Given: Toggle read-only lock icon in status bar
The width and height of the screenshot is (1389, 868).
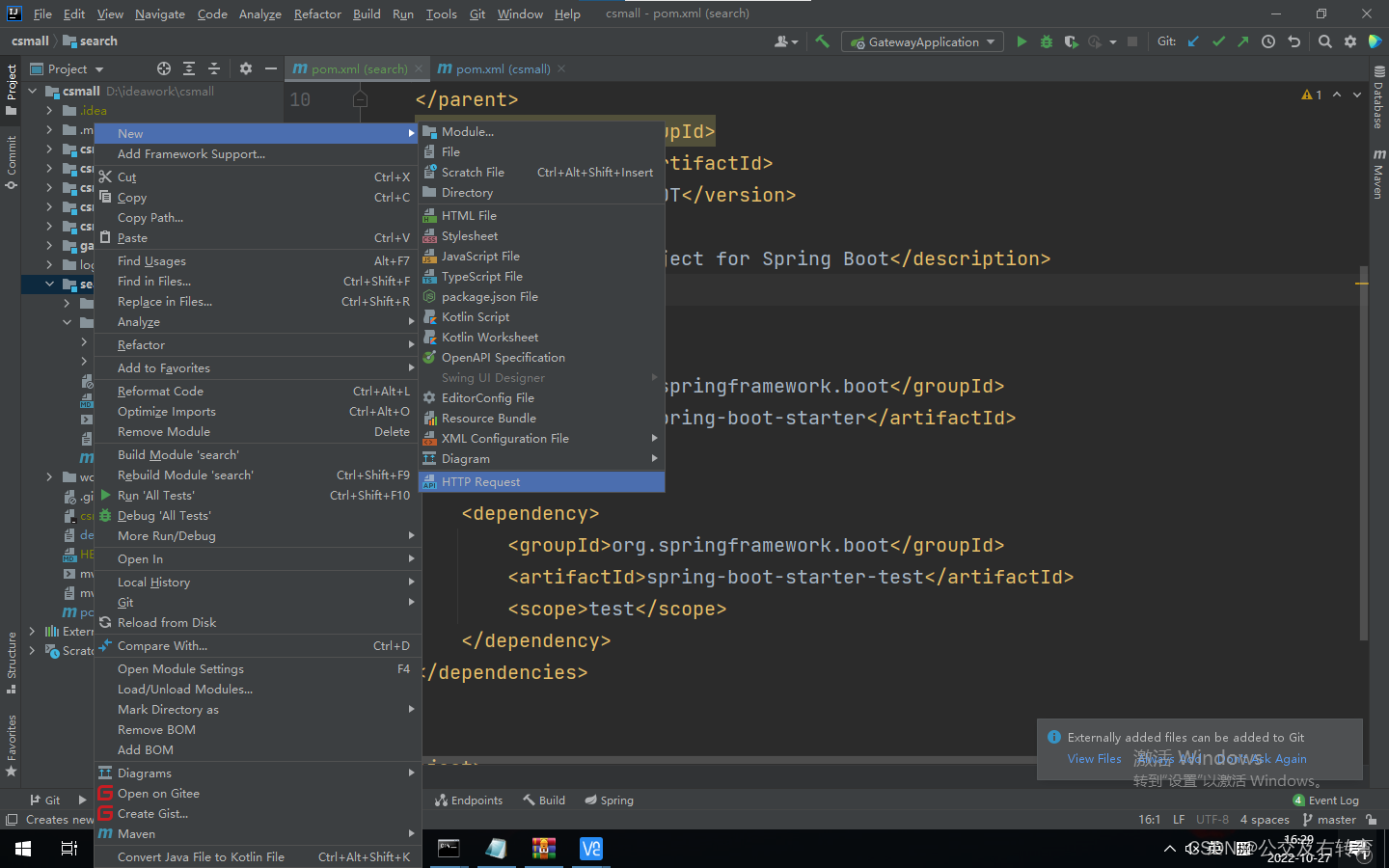Looking at the screenshot, I should tap(1372, 820).
